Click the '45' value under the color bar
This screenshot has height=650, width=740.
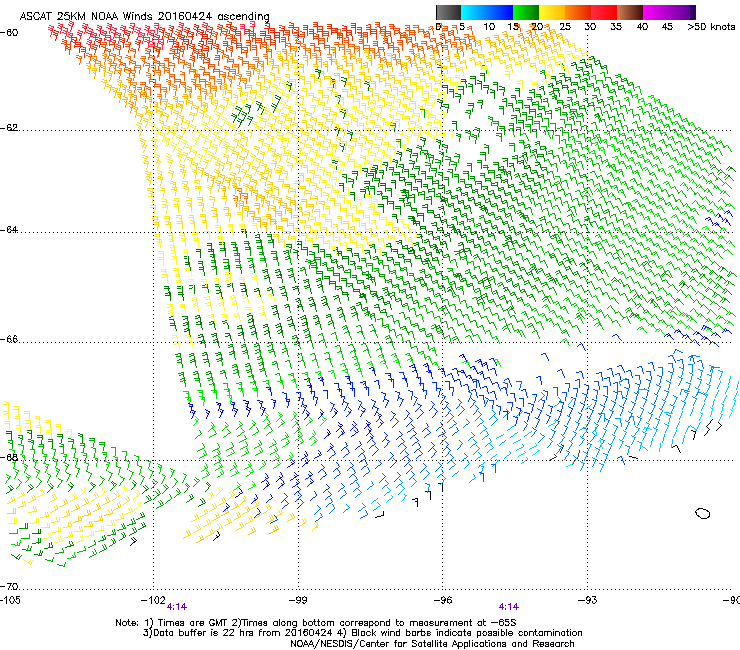coord(667,26)
